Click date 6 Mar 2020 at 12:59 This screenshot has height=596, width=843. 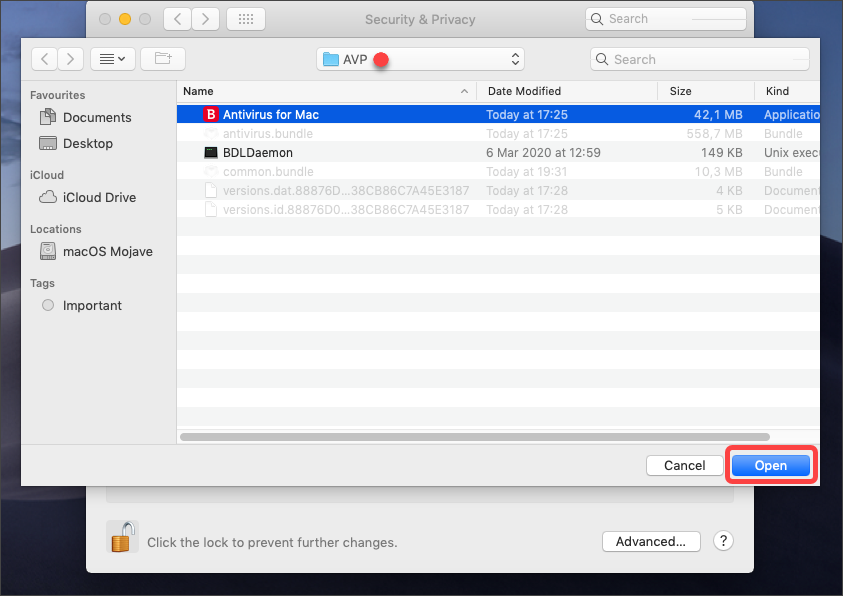[543, 153]
